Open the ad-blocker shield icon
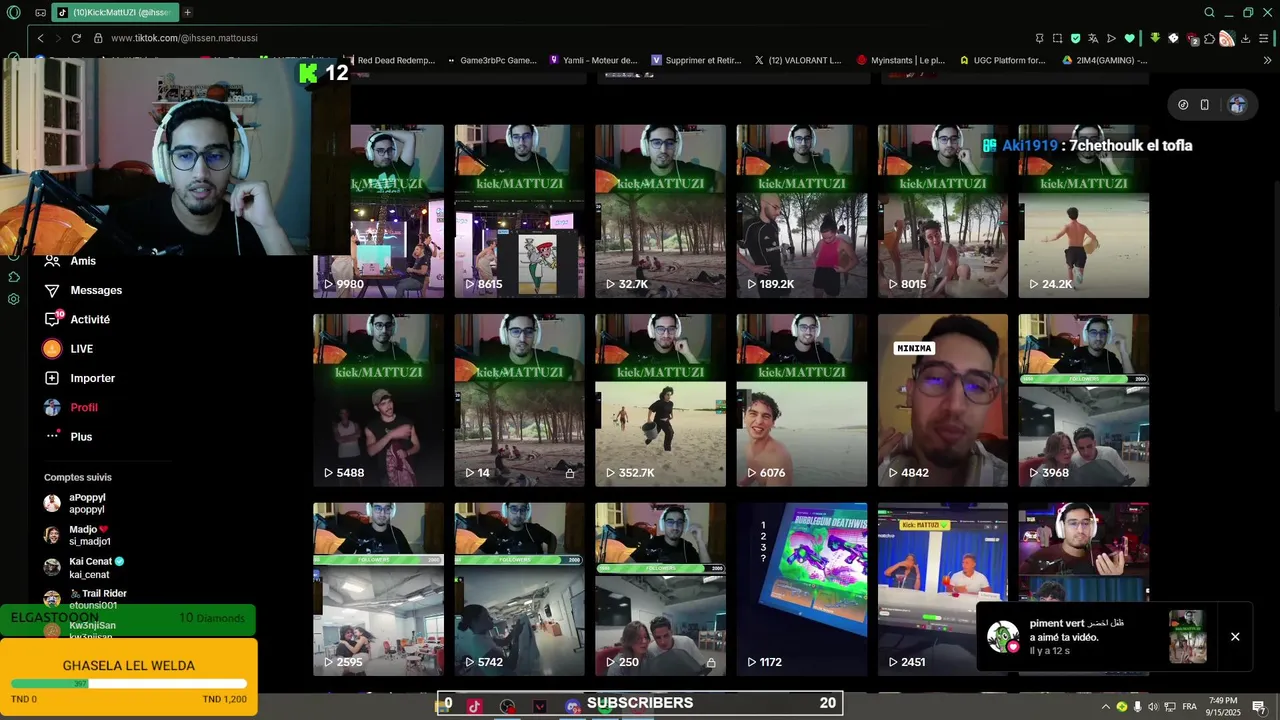Screen dimensions: 1280x720 click(1076, 38)
